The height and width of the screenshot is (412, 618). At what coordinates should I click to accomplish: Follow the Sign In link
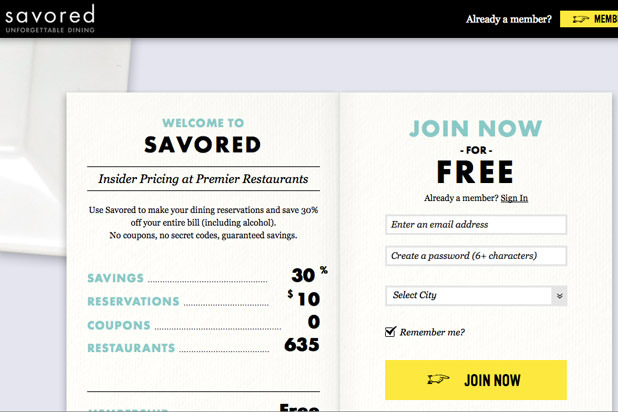(514, 198)
